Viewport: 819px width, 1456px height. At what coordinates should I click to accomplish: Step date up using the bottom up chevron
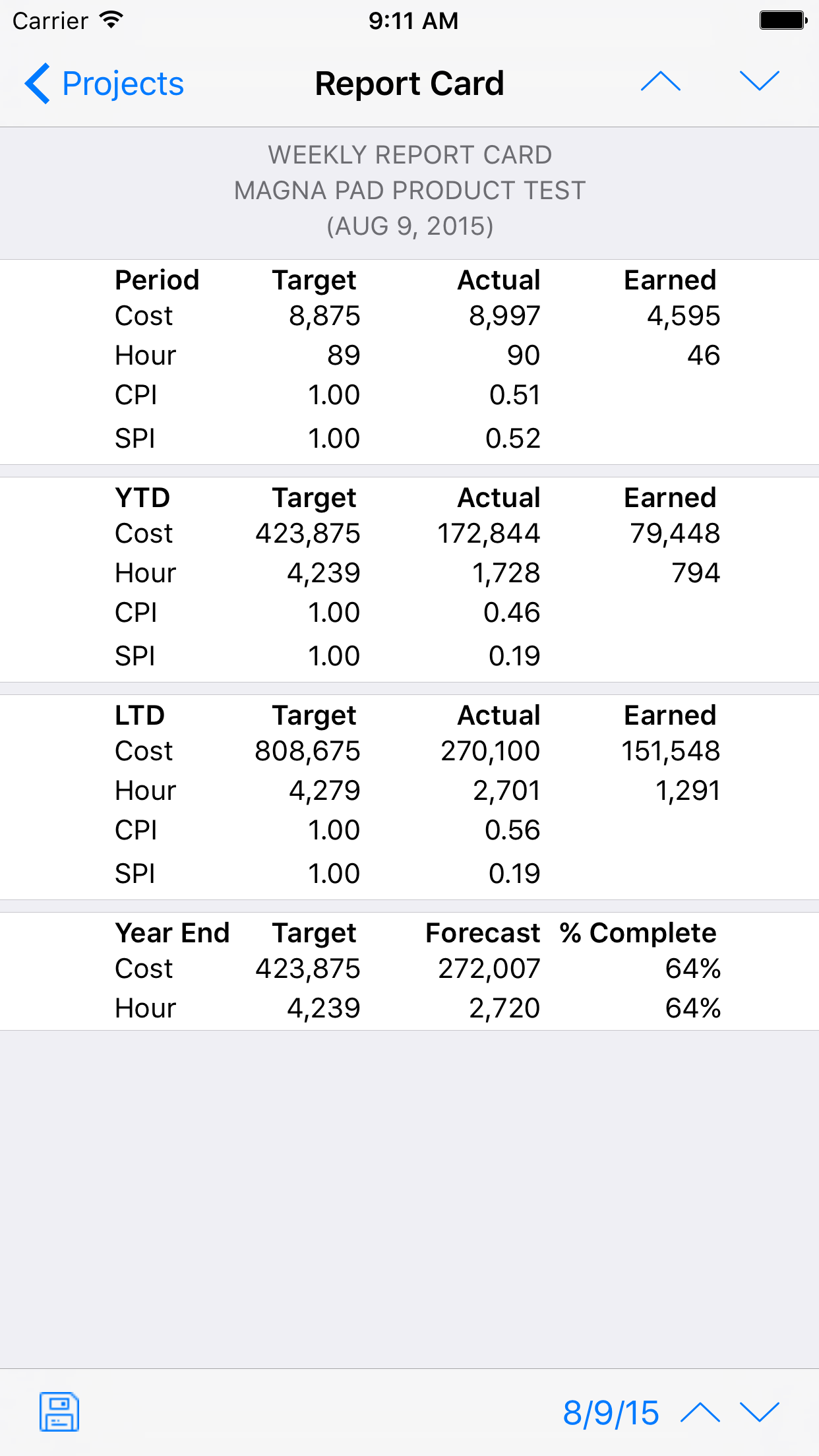(700, 1412)
